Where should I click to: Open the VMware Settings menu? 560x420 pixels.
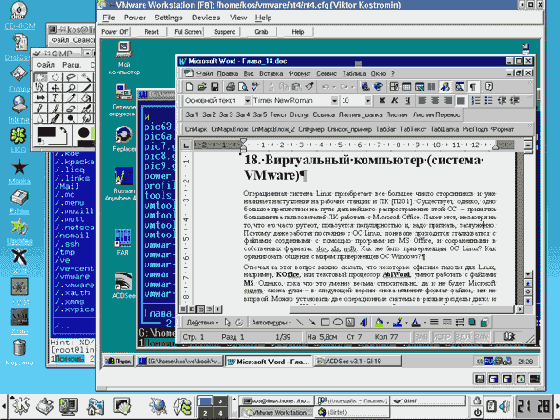pos(168,18)
